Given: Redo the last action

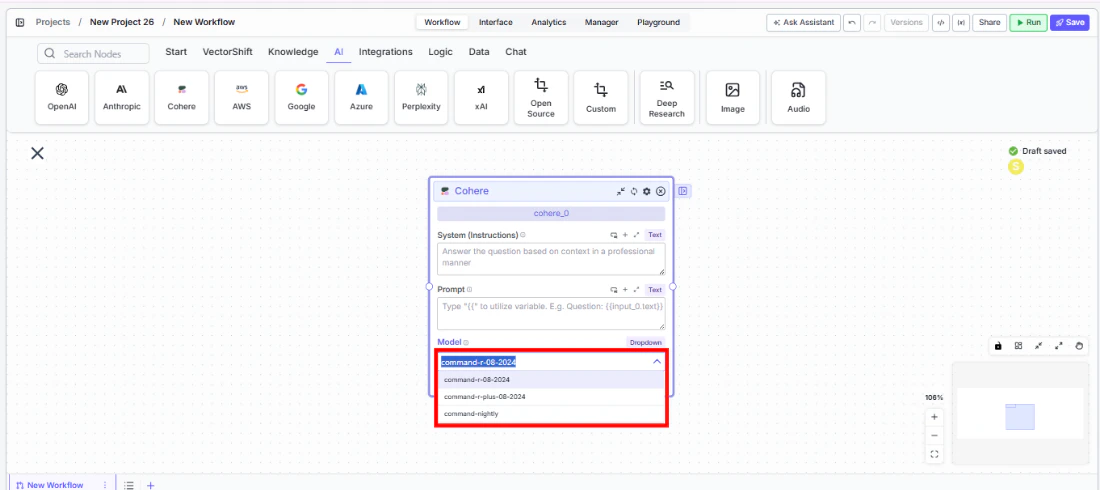Looking at the screenshot, I should (872, 22).
